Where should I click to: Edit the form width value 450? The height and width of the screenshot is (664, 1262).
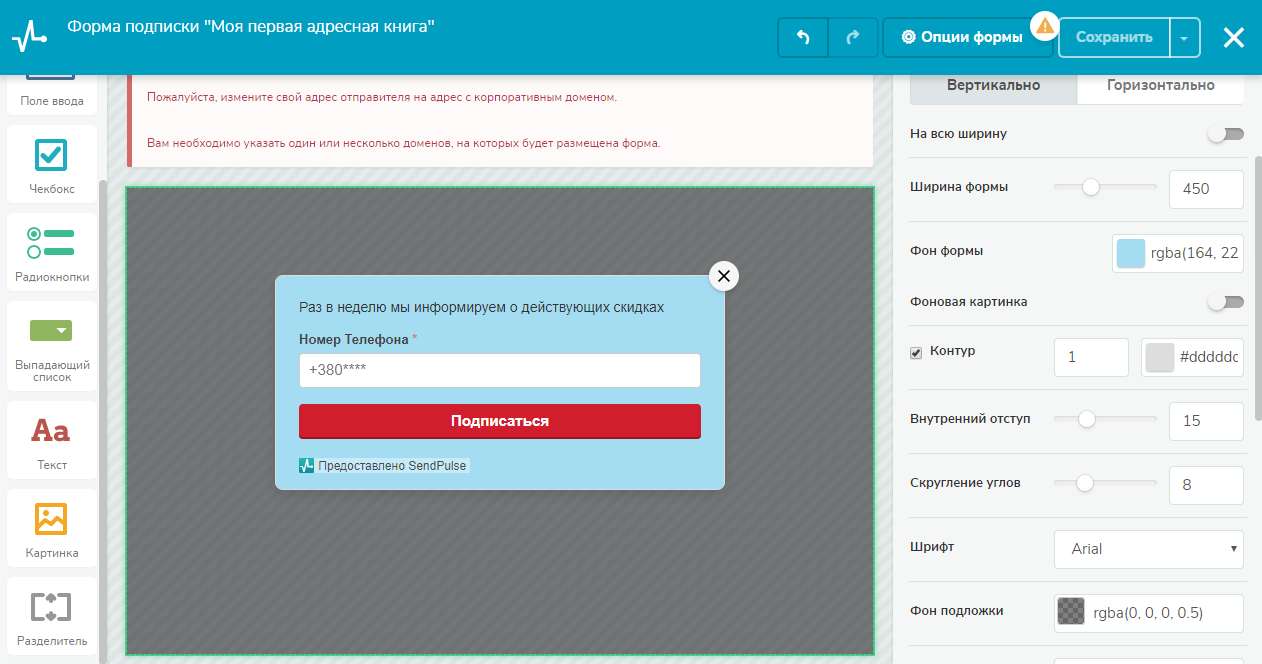(1206, 189)
